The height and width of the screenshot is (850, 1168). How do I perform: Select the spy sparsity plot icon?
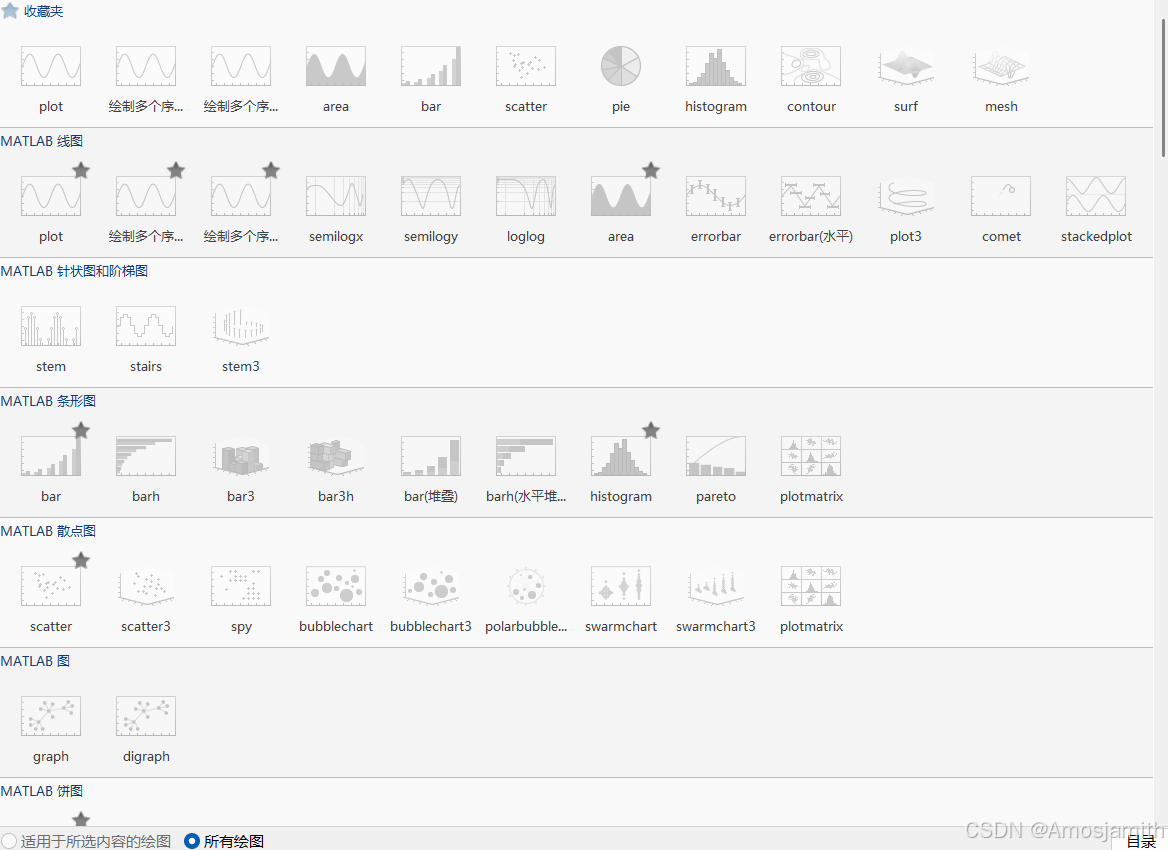pyautogui.click(x=241, y=586)
